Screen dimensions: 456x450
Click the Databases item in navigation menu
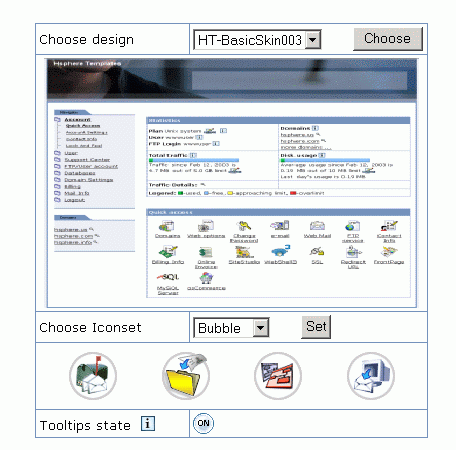click(x=80, y=173)
